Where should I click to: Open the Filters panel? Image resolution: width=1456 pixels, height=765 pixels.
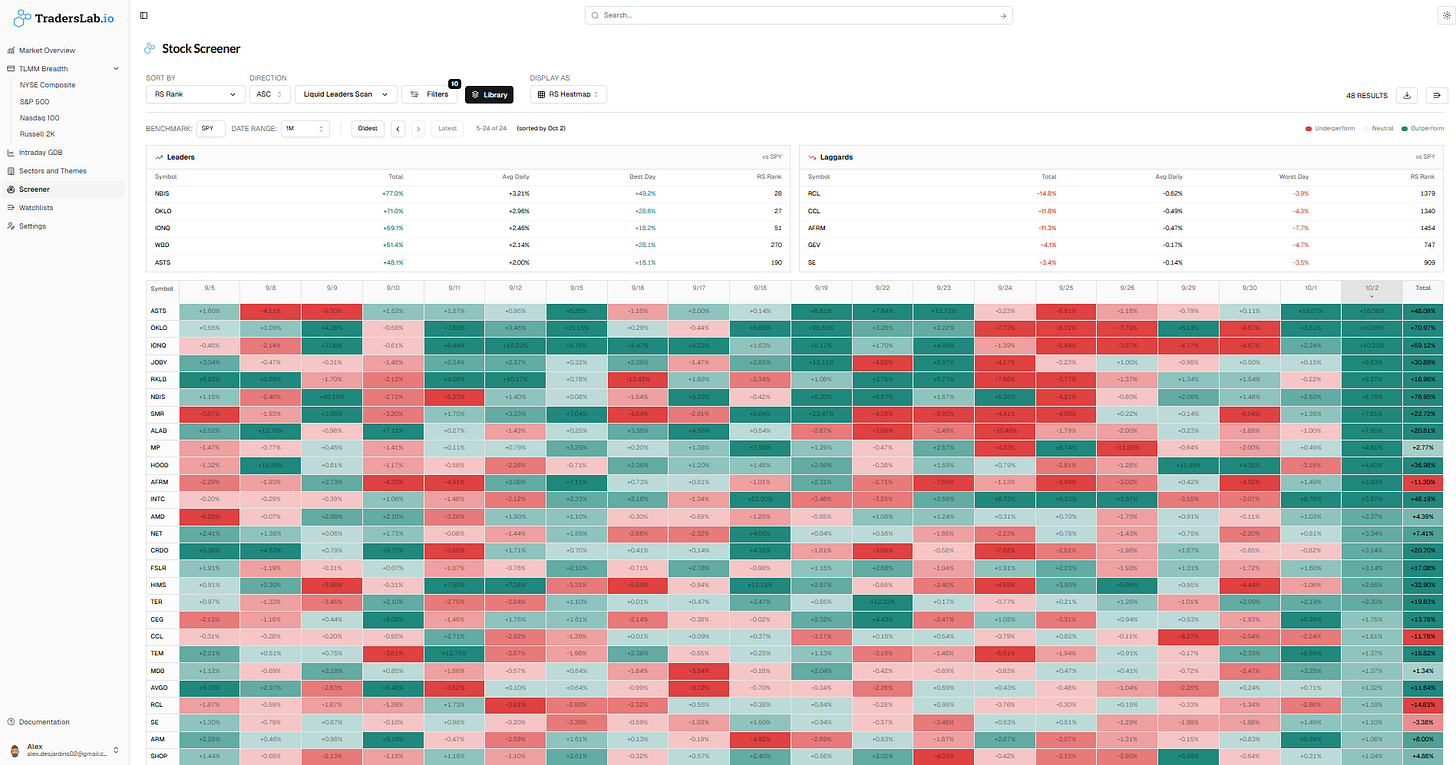429,95
